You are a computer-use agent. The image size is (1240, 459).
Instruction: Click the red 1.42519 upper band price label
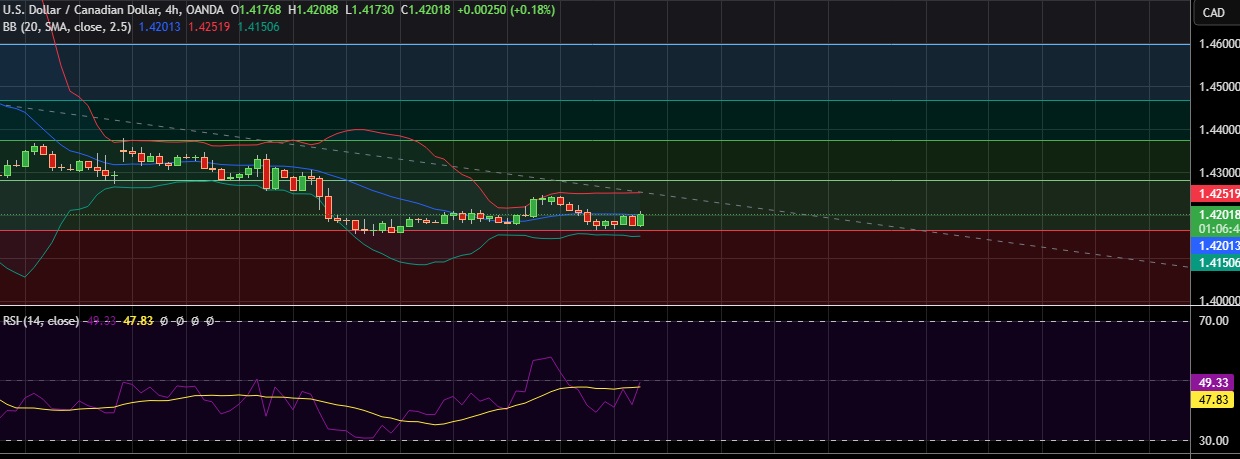(1214, 193)
